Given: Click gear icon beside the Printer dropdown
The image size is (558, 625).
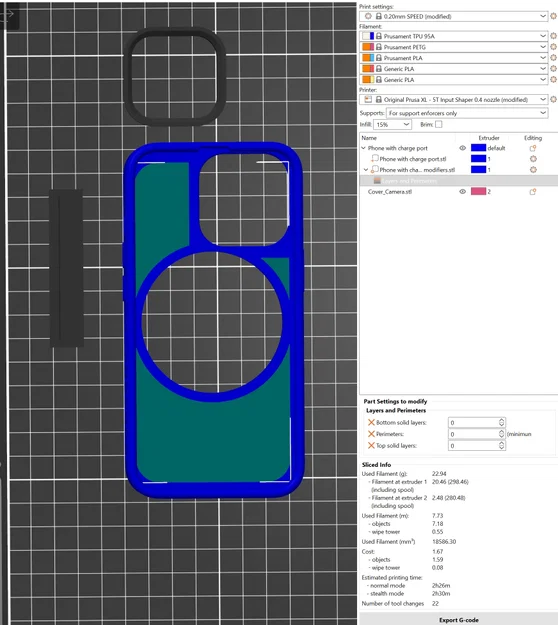Looking at the screenshot, I should [553, 99].
